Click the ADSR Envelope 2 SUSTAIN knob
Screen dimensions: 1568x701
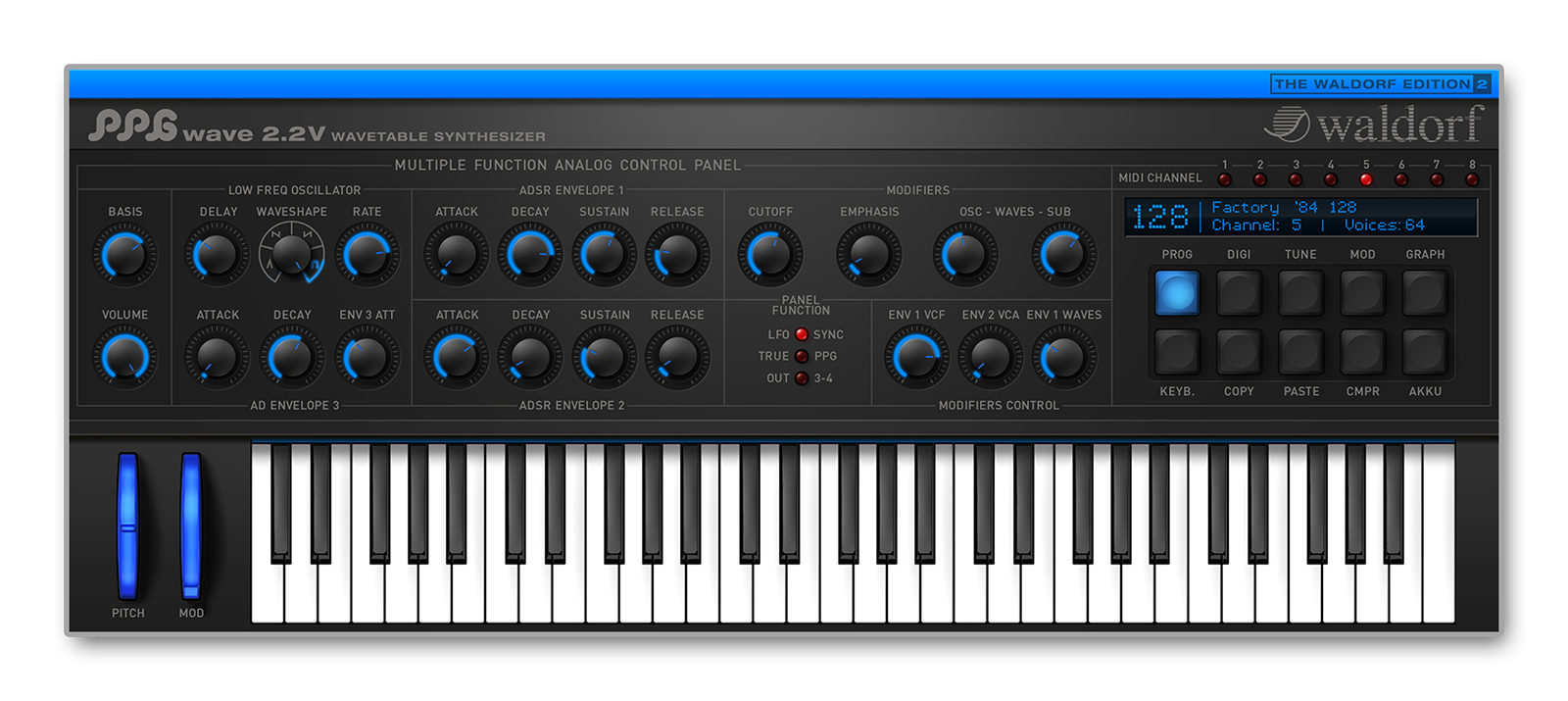[x=605, y=358]
